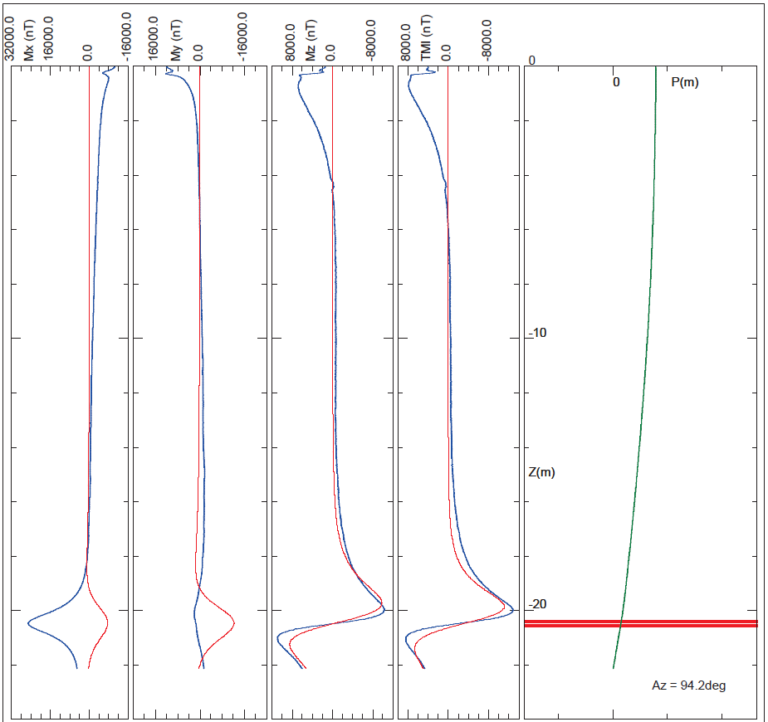Click the blue Mx curve peak near bottom
This screenshot has height=722, width=768.
(30, 623)
